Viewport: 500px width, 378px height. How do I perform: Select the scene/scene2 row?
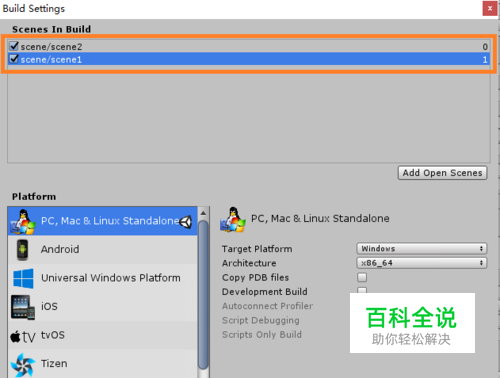click(x=249, y=46)
